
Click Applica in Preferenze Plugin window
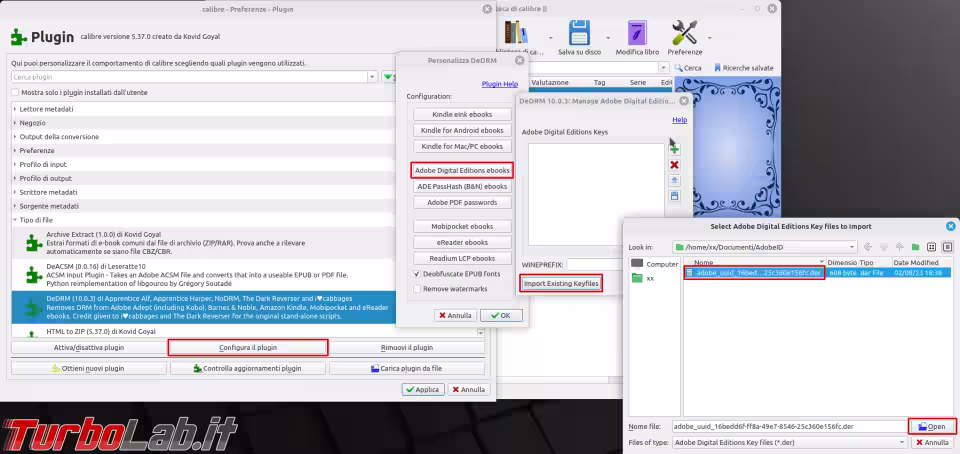click(421, 389)
